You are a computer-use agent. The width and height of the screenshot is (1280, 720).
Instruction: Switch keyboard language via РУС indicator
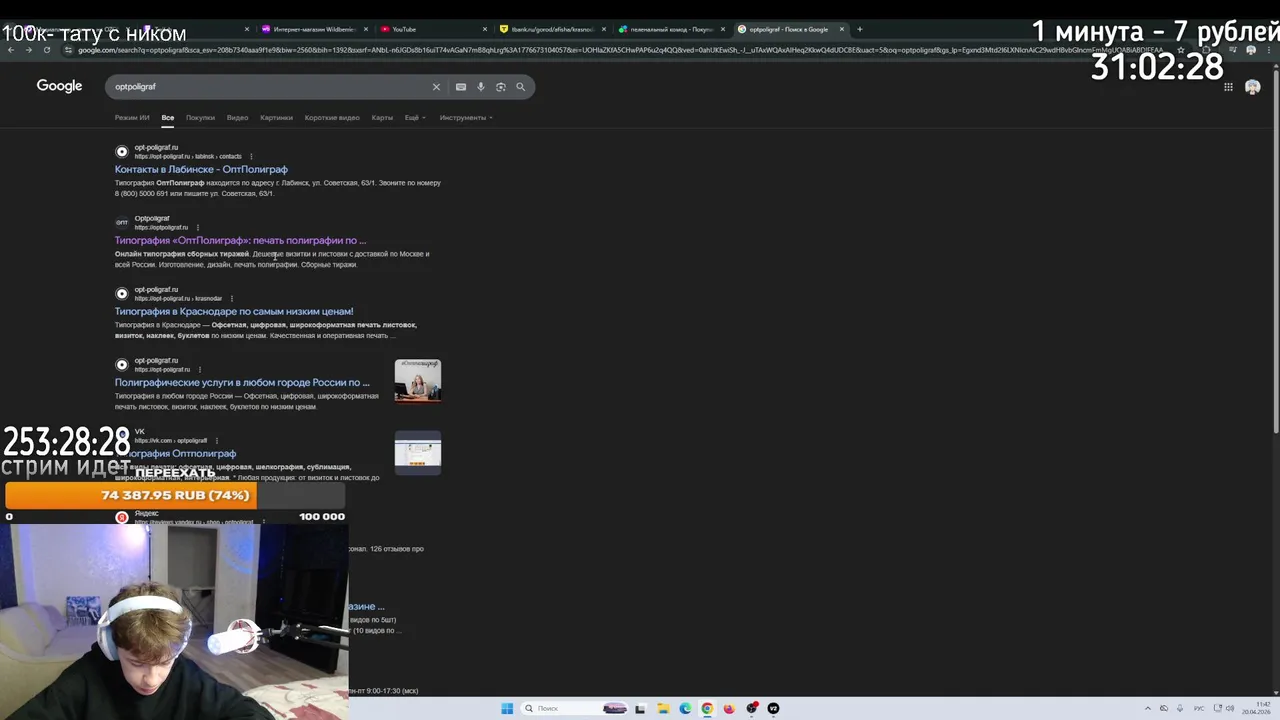1198,708
